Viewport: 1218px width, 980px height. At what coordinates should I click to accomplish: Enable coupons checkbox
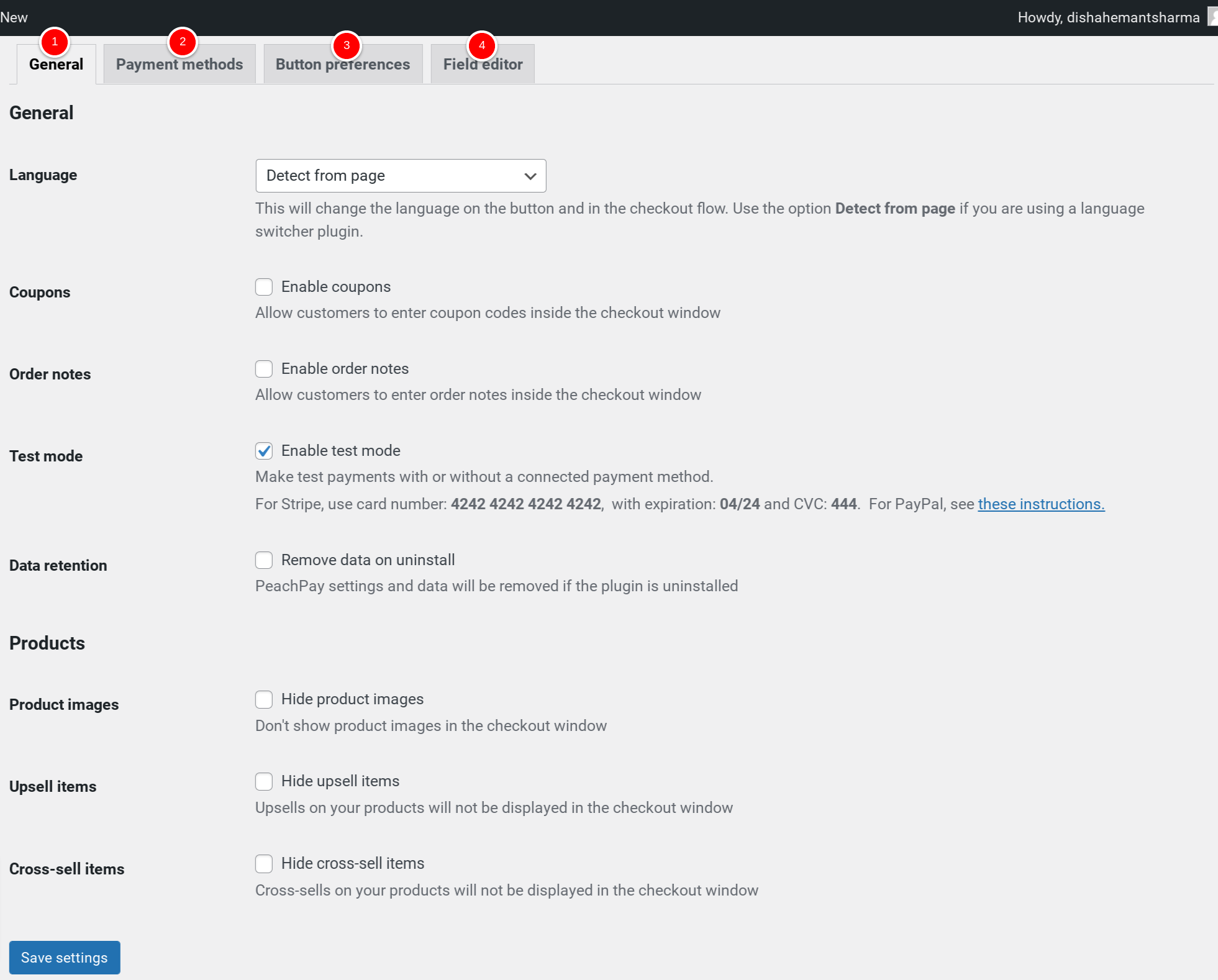(x=263, y=287)
